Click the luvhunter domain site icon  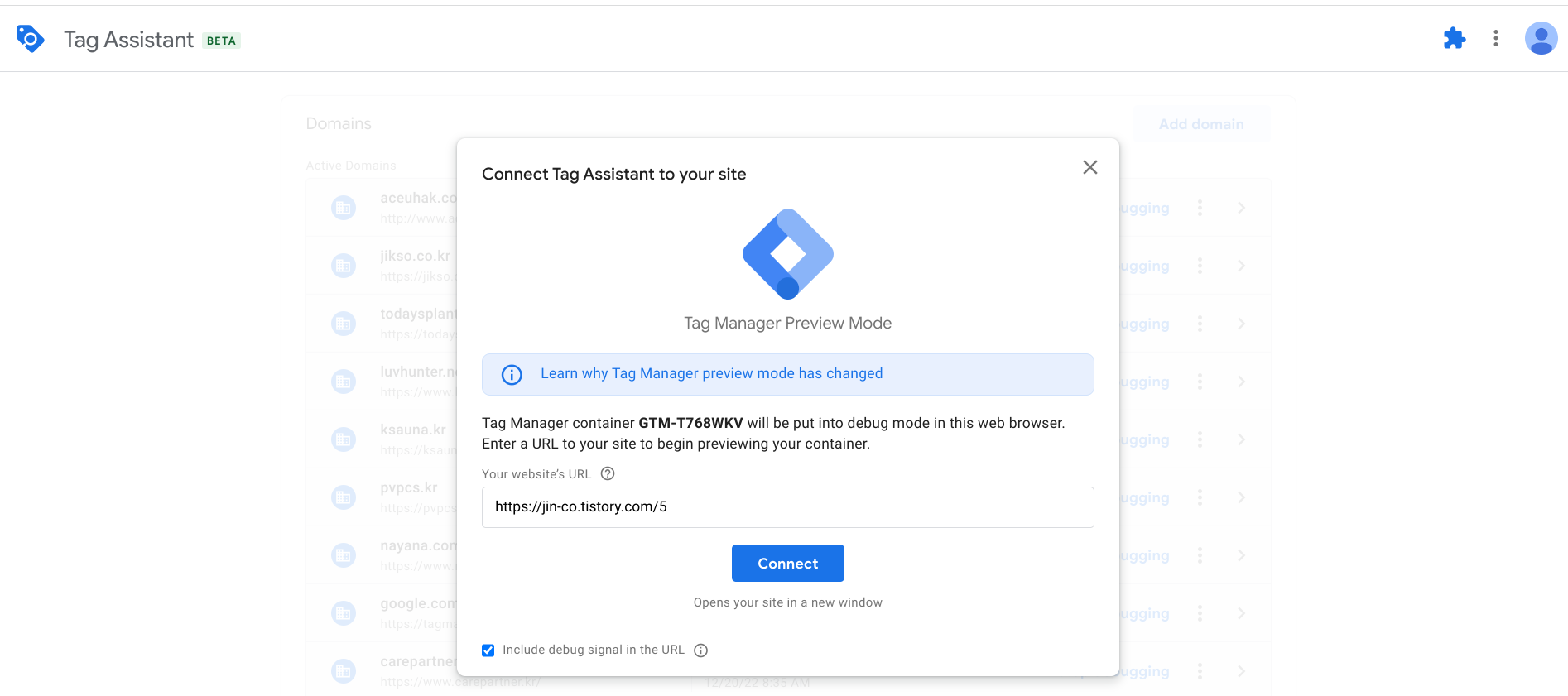coord(344,382)
